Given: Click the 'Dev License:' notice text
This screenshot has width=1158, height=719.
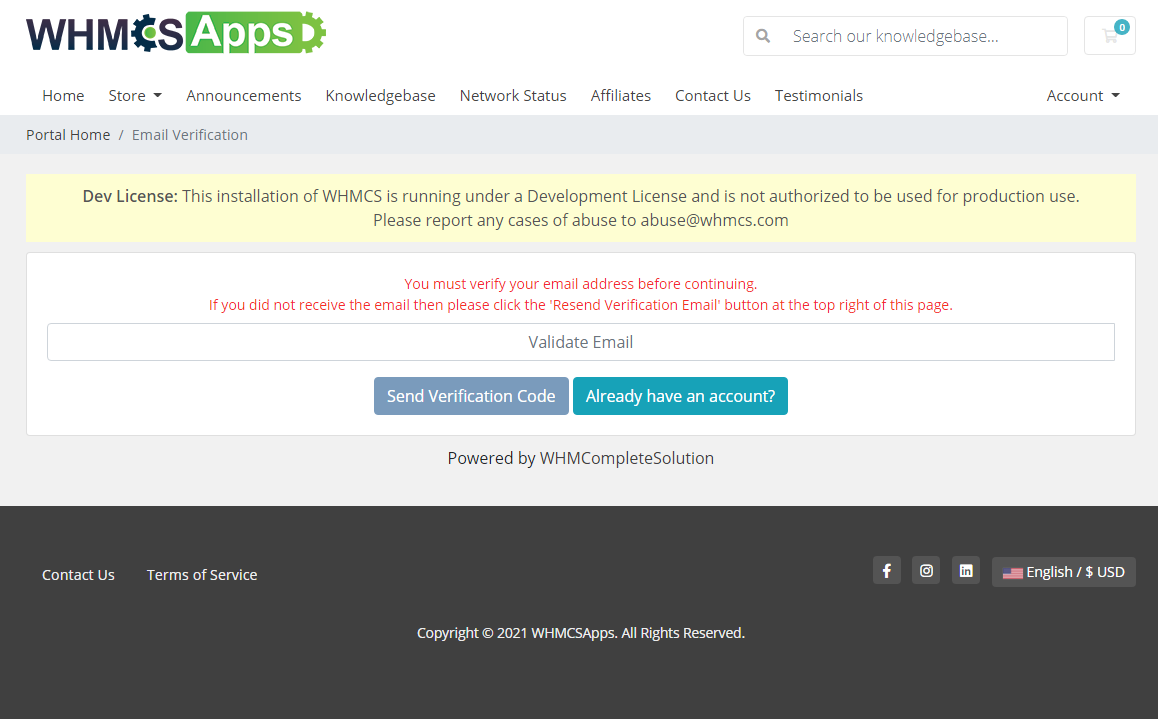Looking at the screenshot, I should [x=130, y=196].
